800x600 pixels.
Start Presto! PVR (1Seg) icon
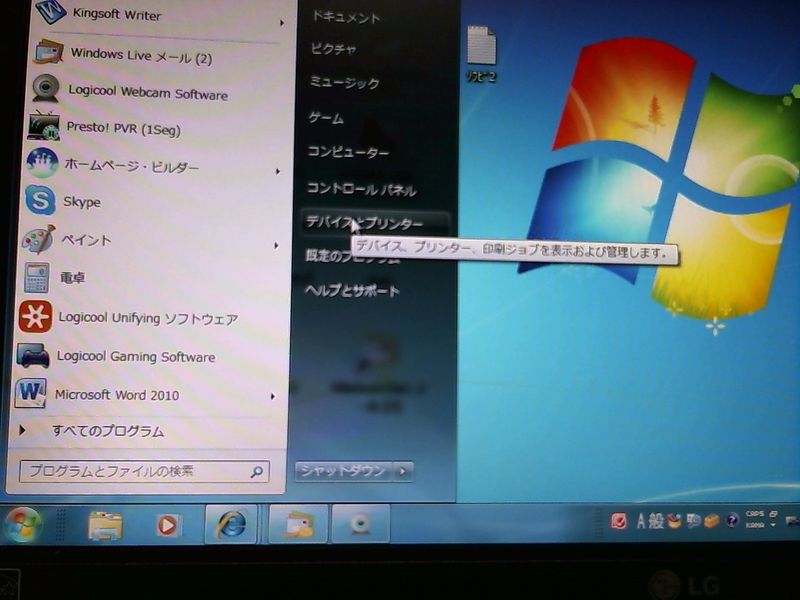44,125
